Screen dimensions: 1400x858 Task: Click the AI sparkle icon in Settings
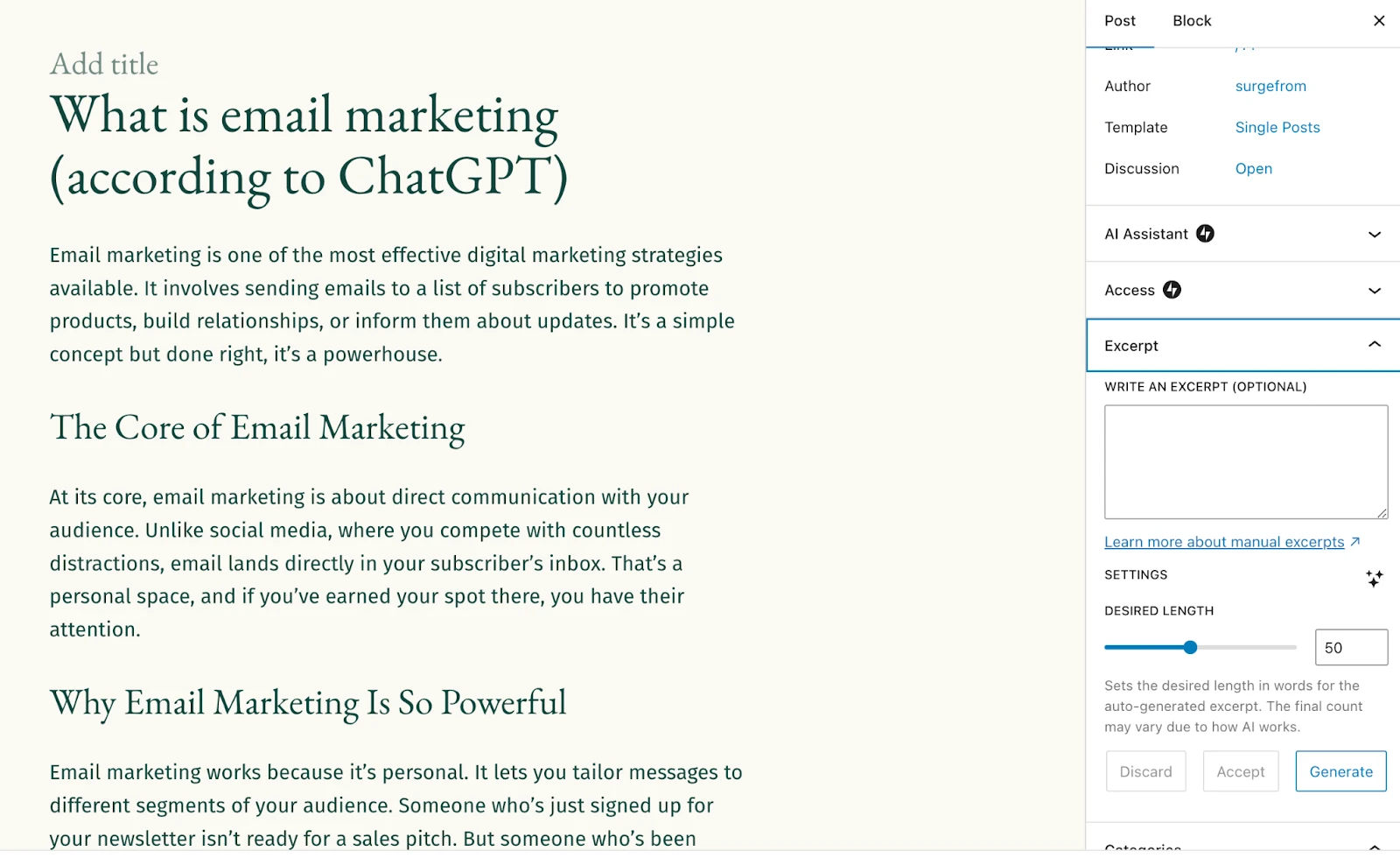tap(1374, 578)
